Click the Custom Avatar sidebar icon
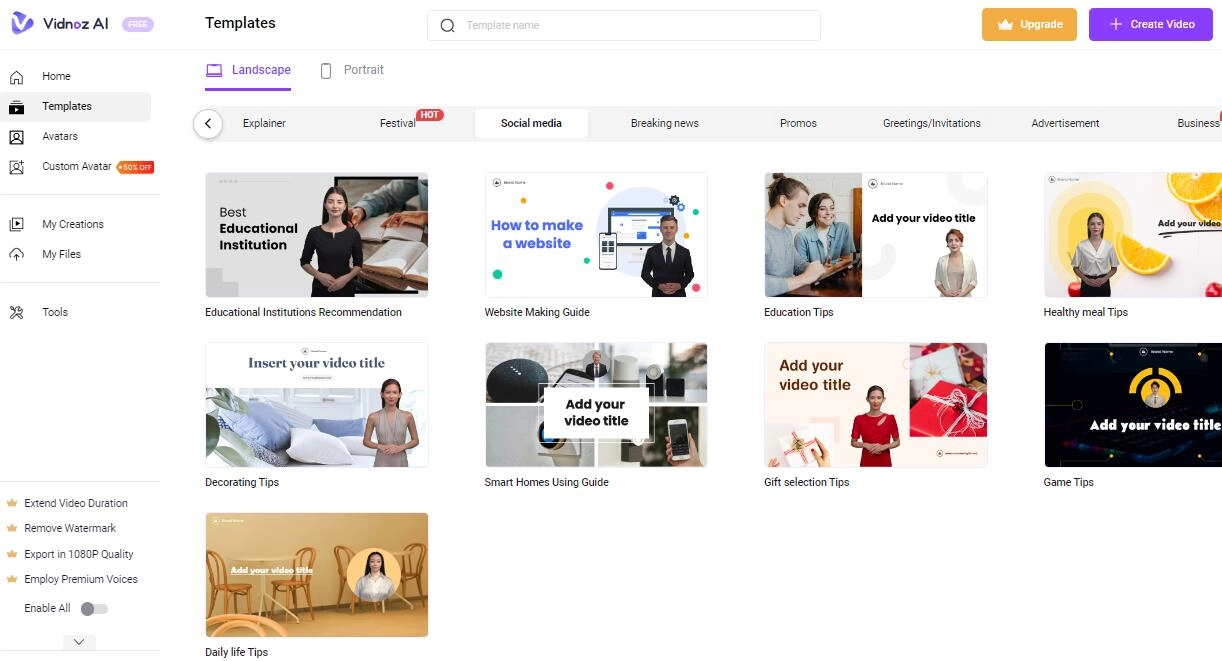Viewport: 1222px width, 661px height. coord(16,167)
